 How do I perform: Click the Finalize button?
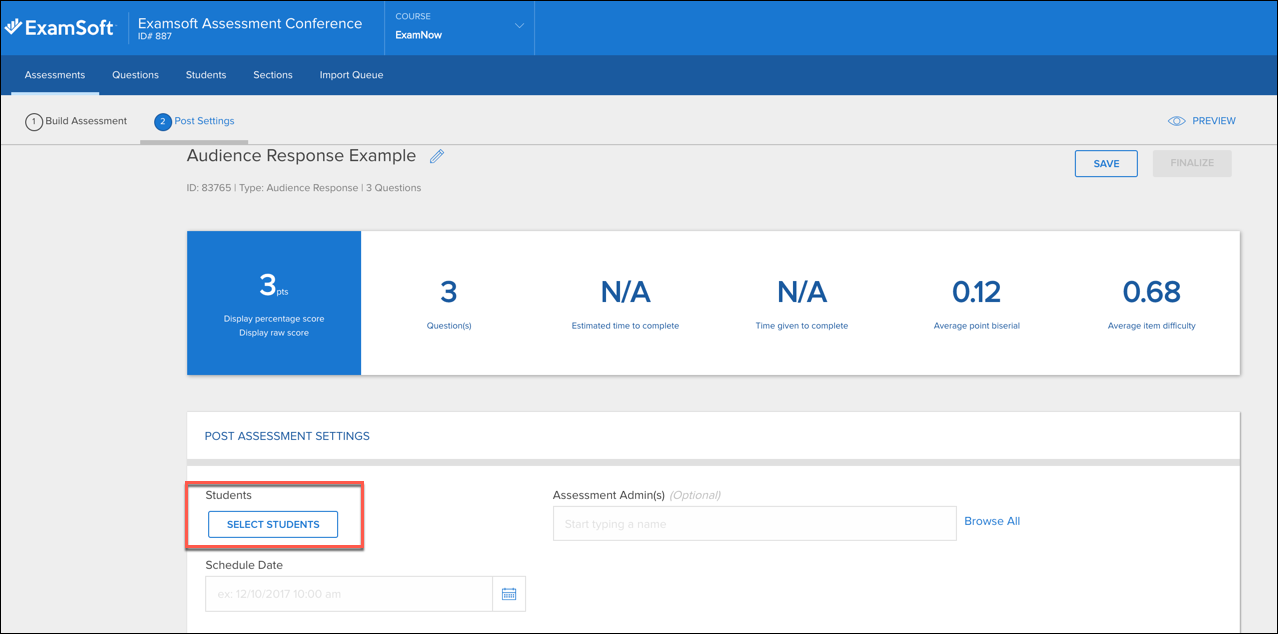(1192, 163)
